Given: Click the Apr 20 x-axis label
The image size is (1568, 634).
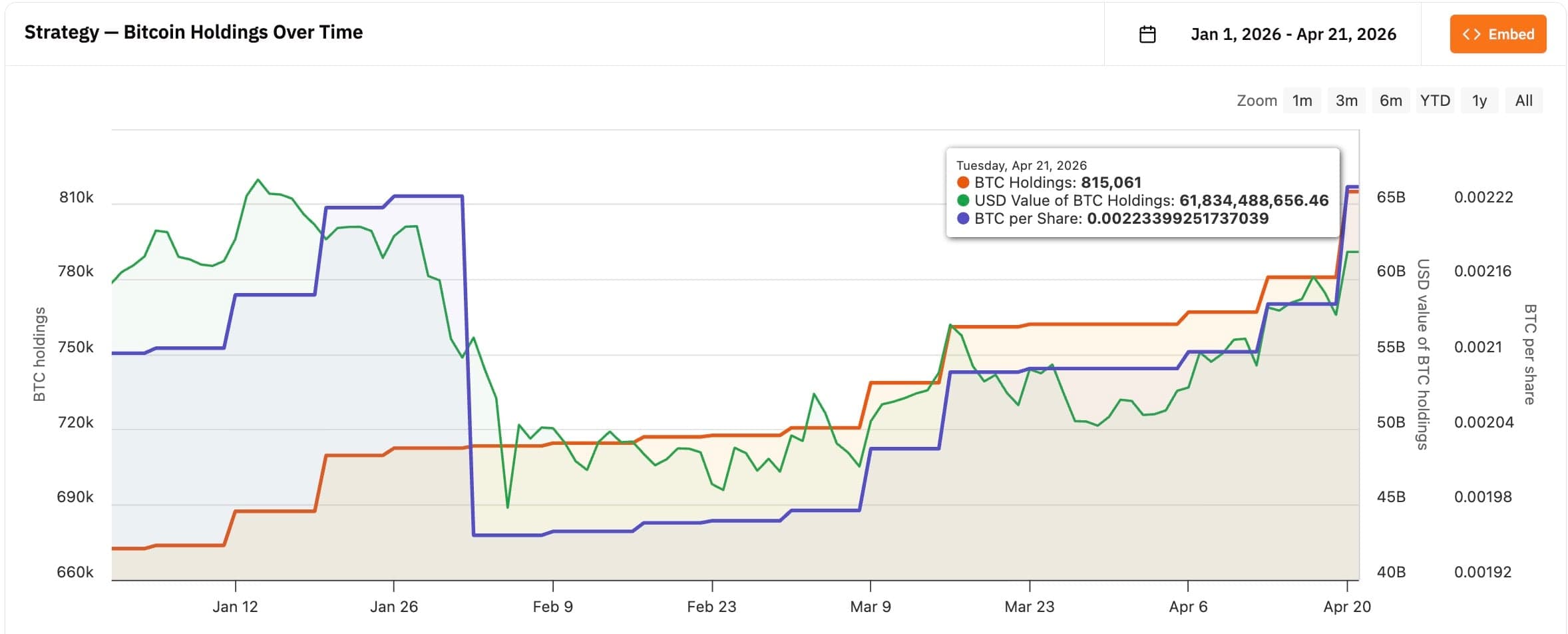Looking at the screenshot, I should [1347, 607].
